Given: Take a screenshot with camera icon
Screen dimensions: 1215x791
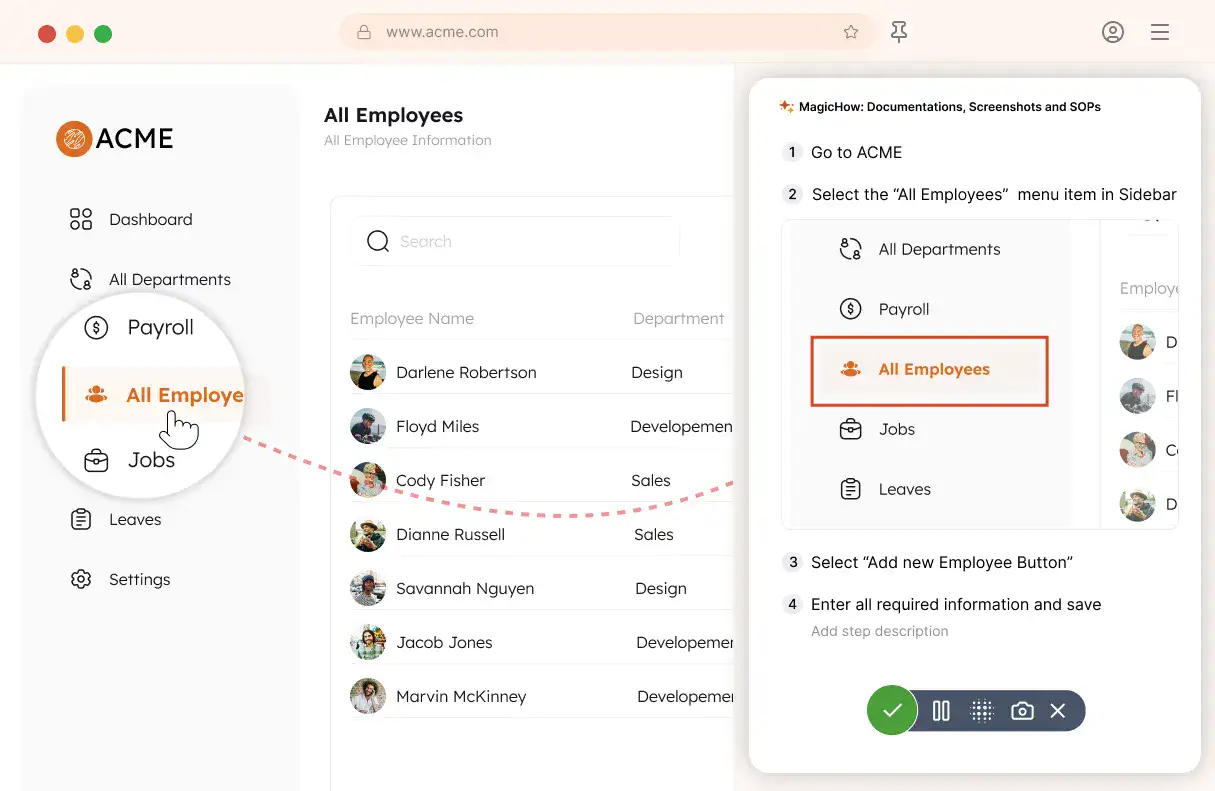Looking at the screenshot, I should tap(1022, 711).
